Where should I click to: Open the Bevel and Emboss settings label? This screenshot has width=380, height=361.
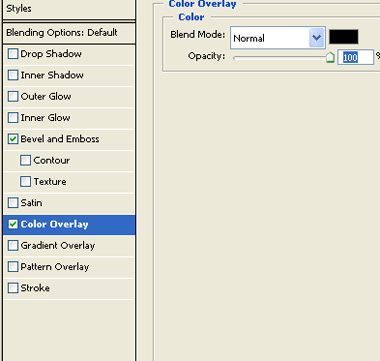(x=60, y=139)
